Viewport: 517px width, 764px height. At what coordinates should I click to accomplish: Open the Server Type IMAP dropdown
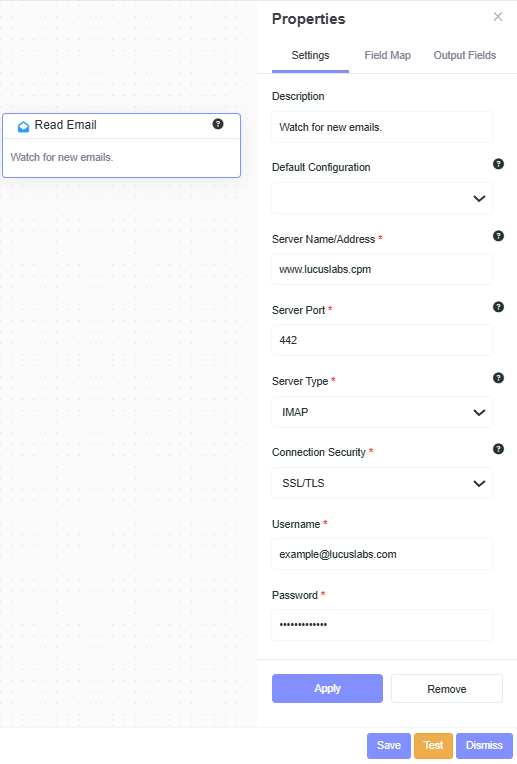point(383,412)
